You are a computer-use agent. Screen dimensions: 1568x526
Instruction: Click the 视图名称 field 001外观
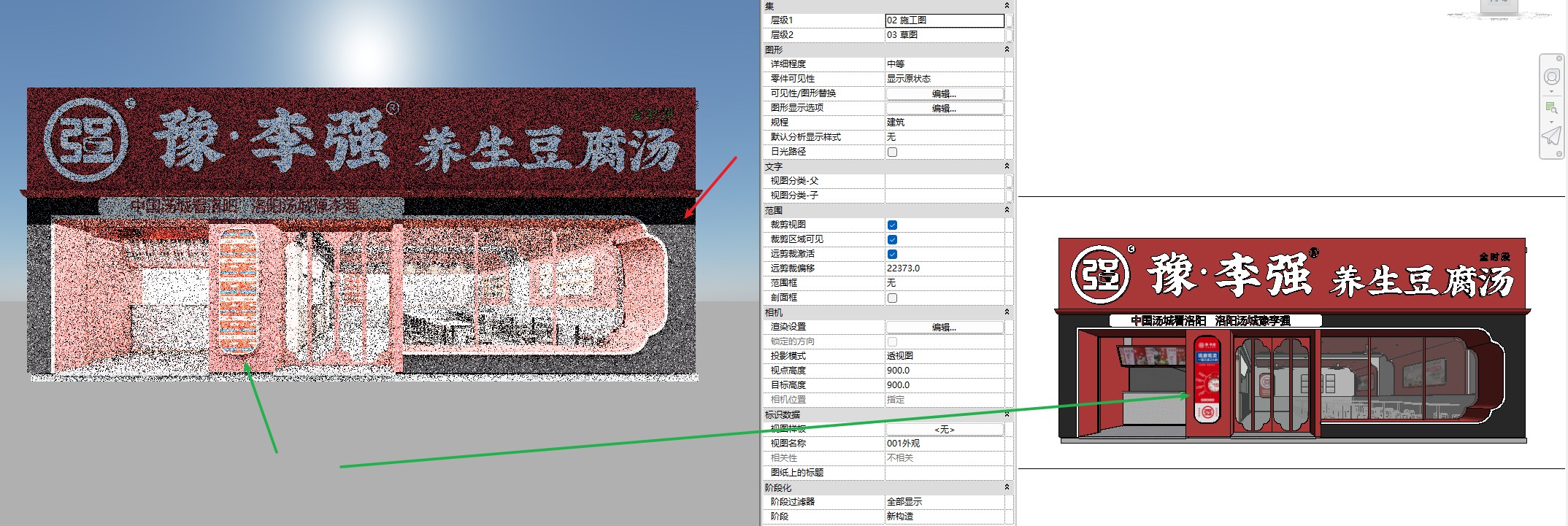click(945, 444)
